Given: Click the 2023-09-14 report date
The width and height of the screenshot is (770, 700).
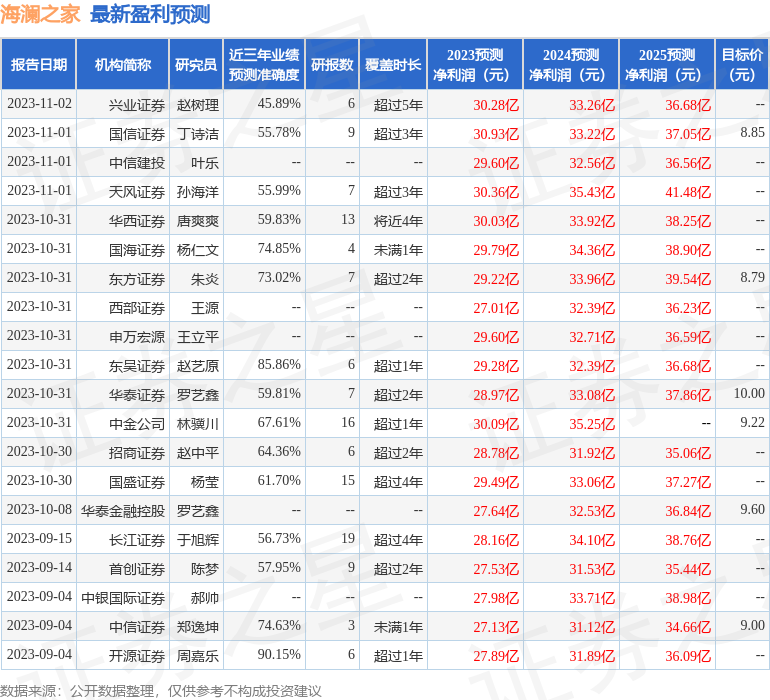Looking at the screenshot, I should [39, 567].
